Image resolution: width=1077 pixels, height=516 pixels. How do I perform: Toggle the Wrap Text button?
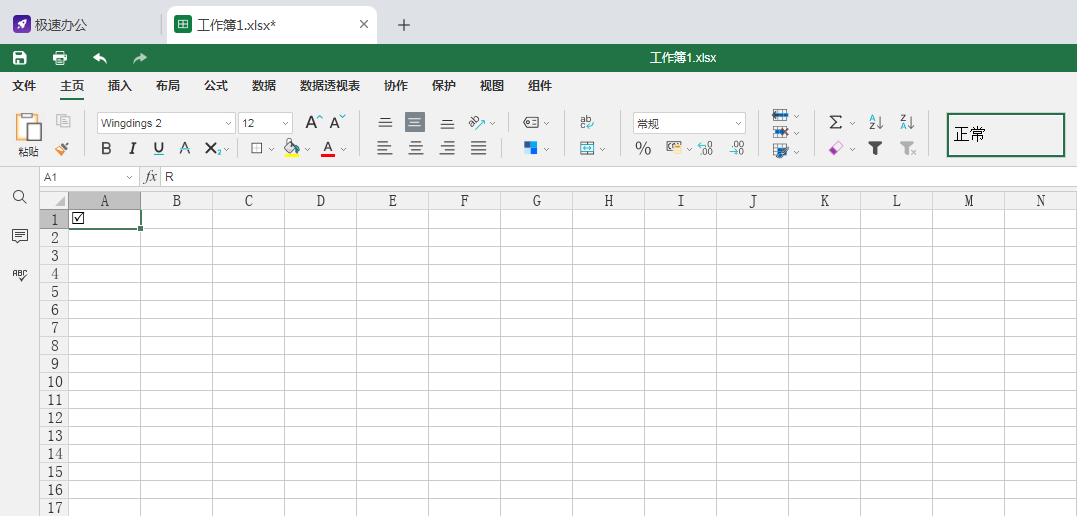point(587,122)
